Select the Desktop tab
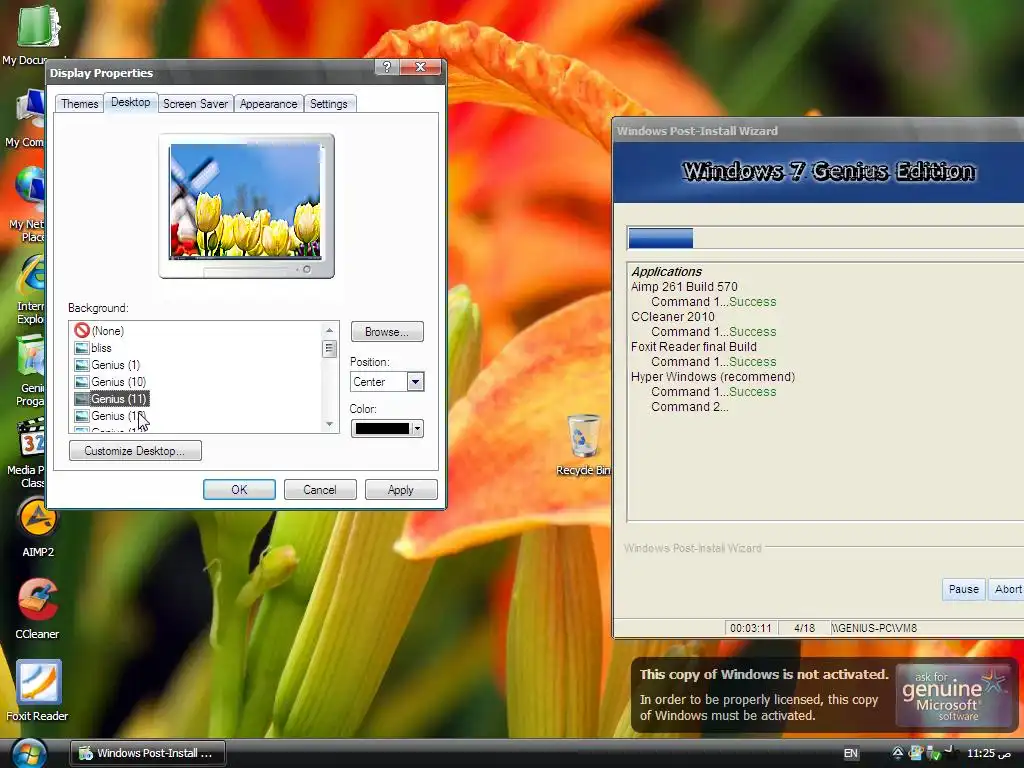The image size is (1024, 768). [131, 103]
